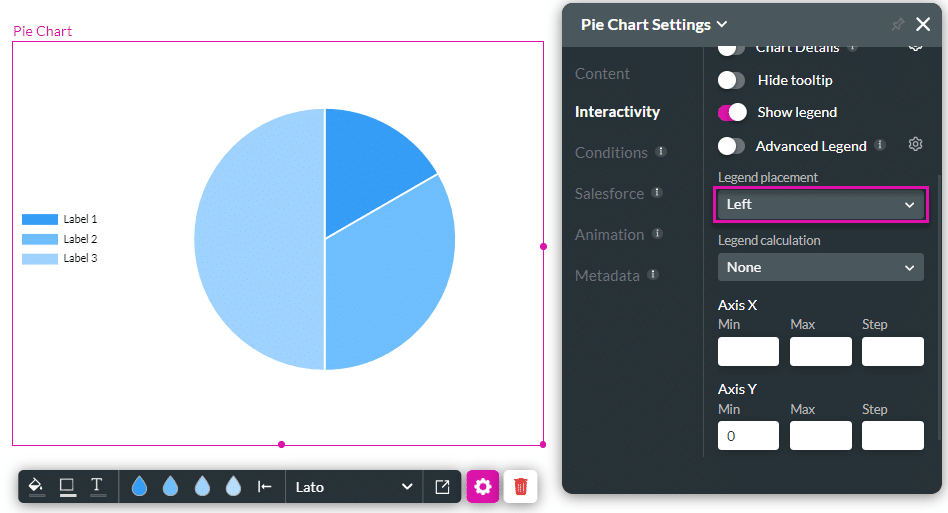Click the Axis Y Min input field

point(748,435)
